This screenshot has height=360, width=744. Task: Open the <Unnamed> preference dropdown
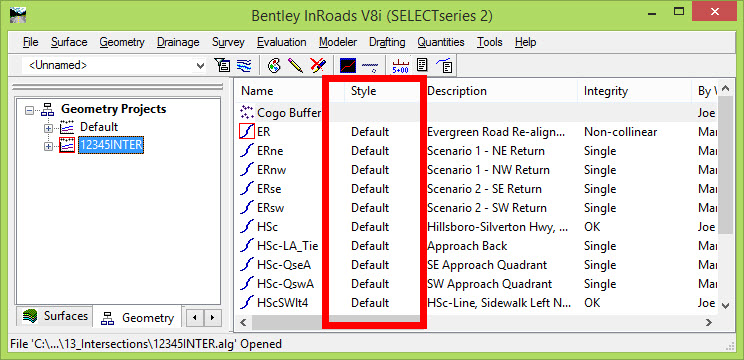click(x=201, y=65)
